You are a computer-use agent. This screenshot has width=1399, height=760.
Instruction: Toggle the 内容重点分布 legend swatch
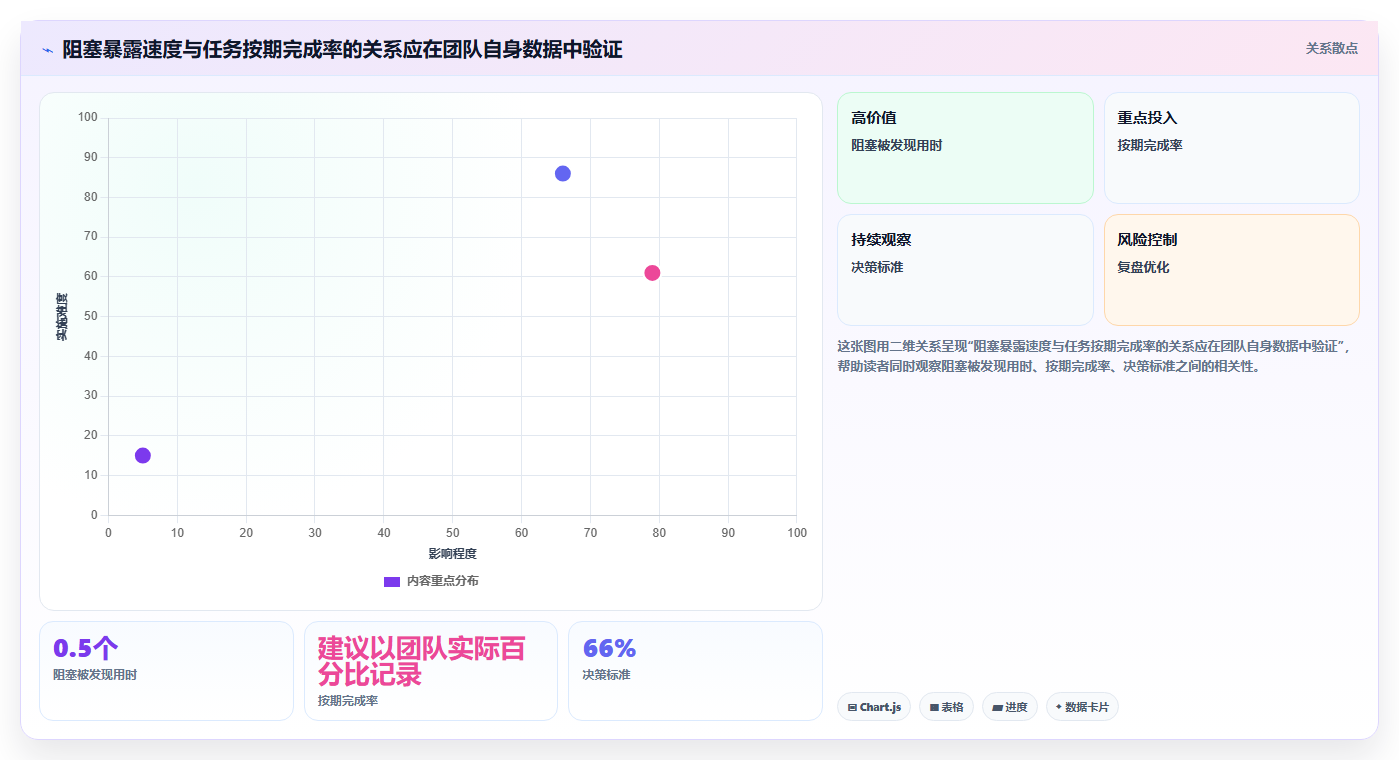(392, 581)
